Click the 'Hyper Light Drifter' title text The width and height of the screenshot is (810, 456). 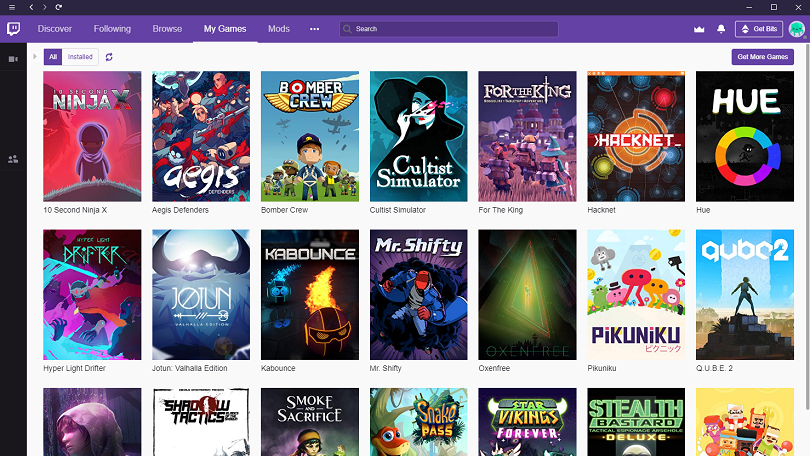[x=74, y=368]
